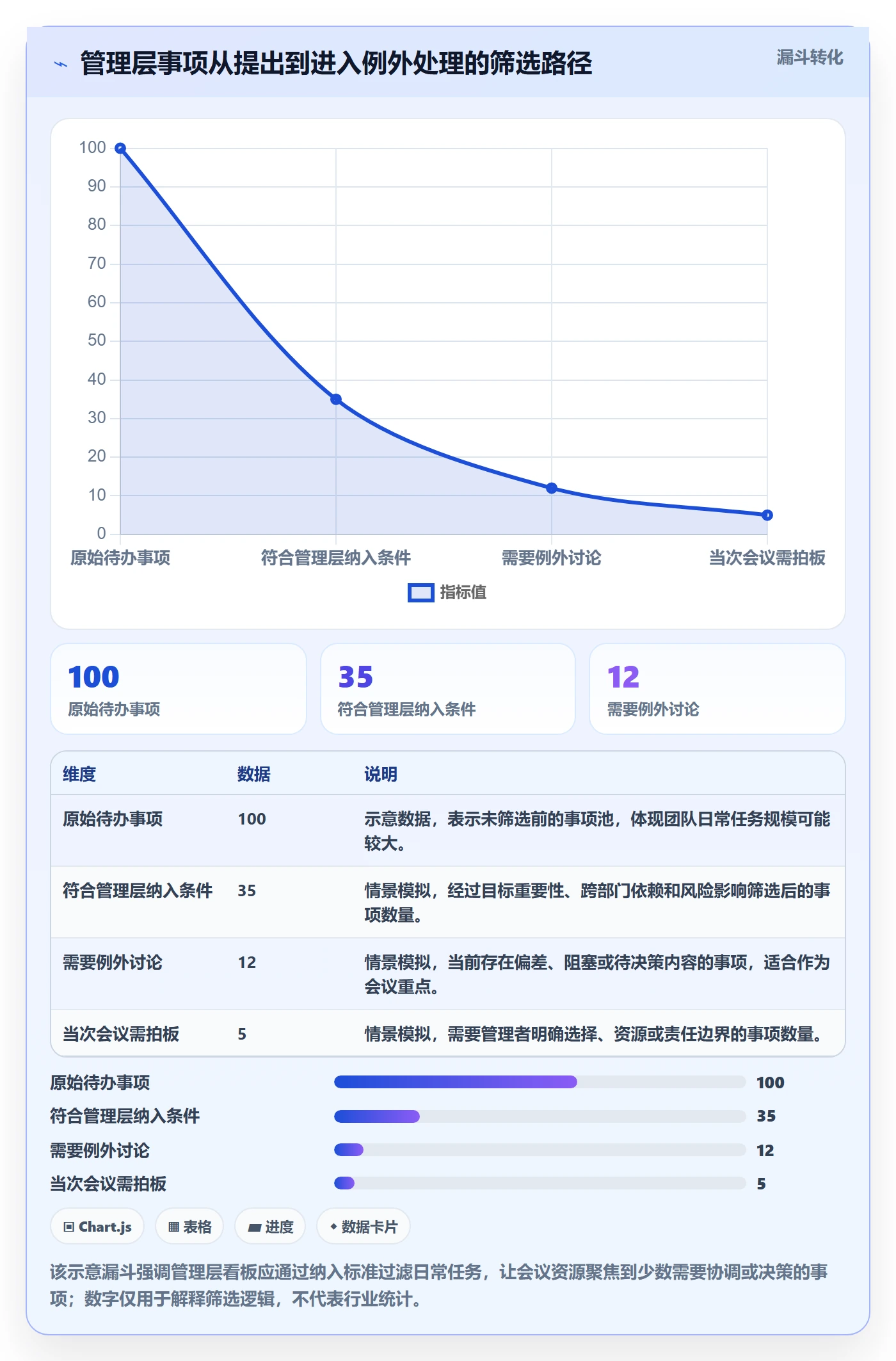Click the footnote paragraph beginning 该示意漏斗强调
This screenshot has height=1361, width=896.
[x=439, y=1285]
